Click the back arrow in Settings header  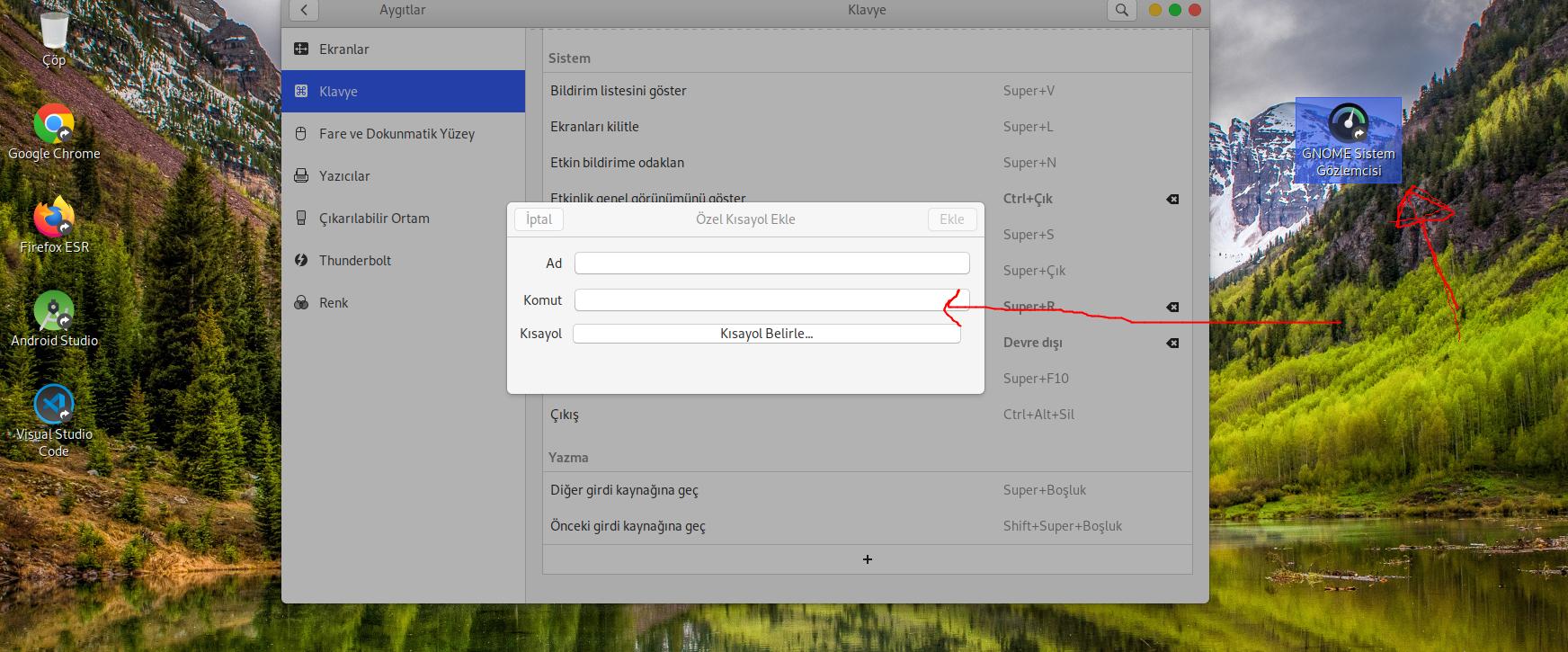tap(304, 10)
